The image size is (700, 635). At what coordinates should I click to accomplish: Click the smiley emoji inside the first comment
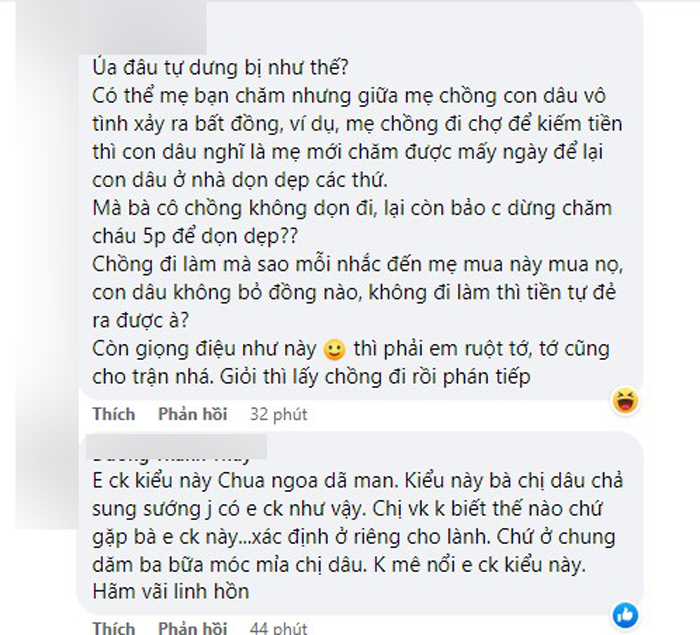tap(336, 351)
